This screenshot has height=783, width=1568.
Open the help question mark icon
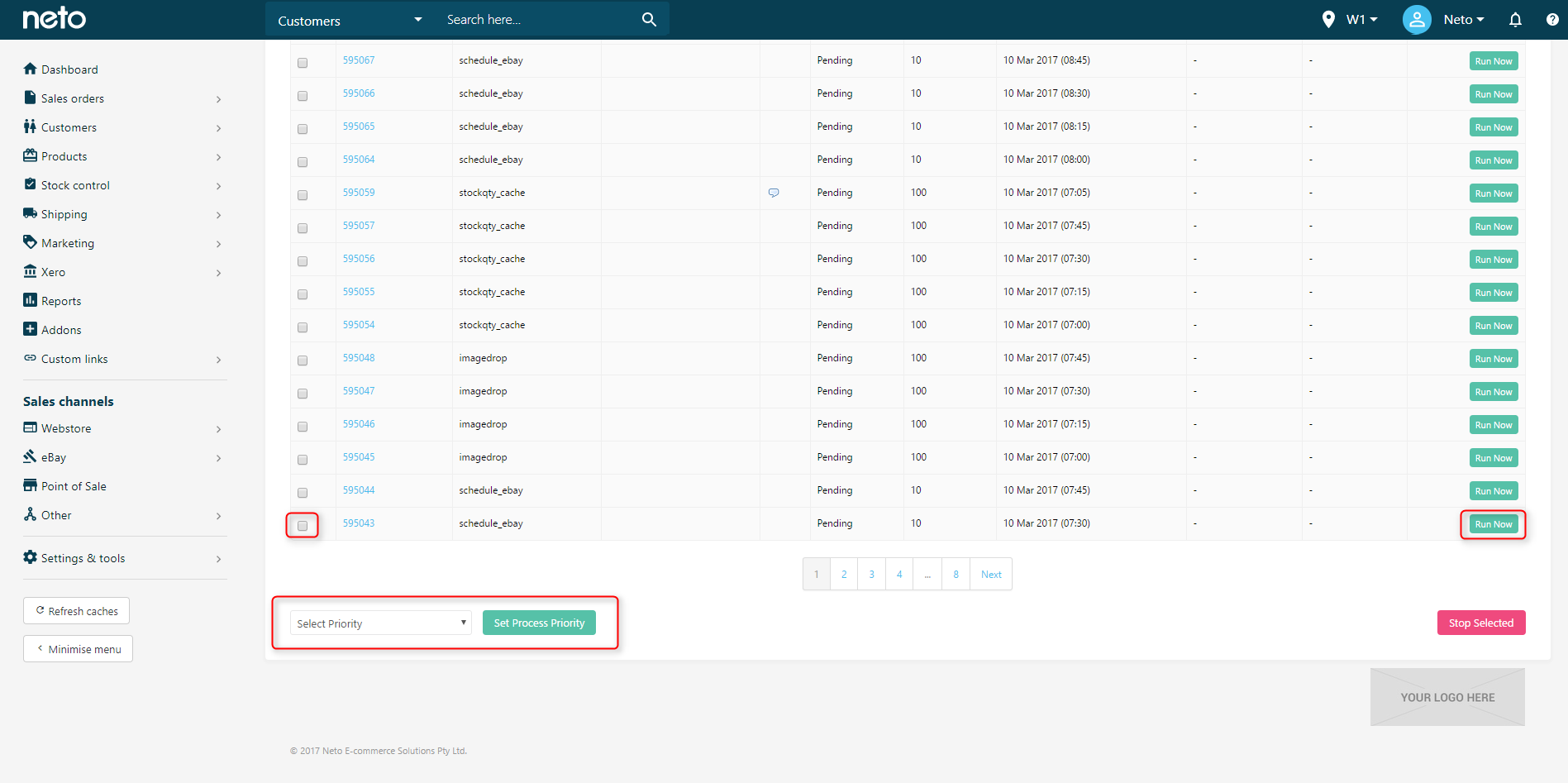click(x=1552, y=19)
